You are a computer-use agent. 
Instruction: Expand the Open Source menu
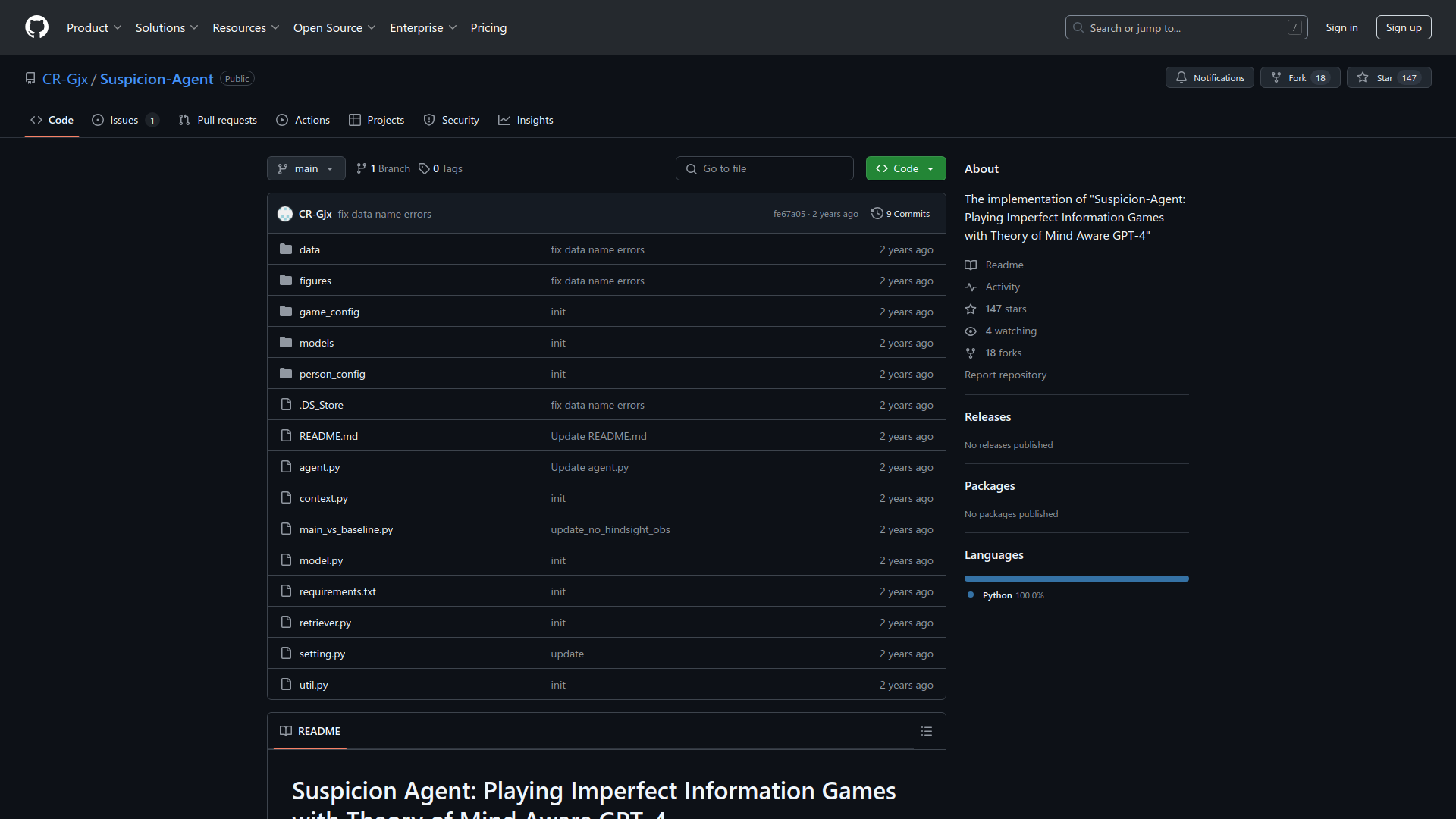pos(334,27)
